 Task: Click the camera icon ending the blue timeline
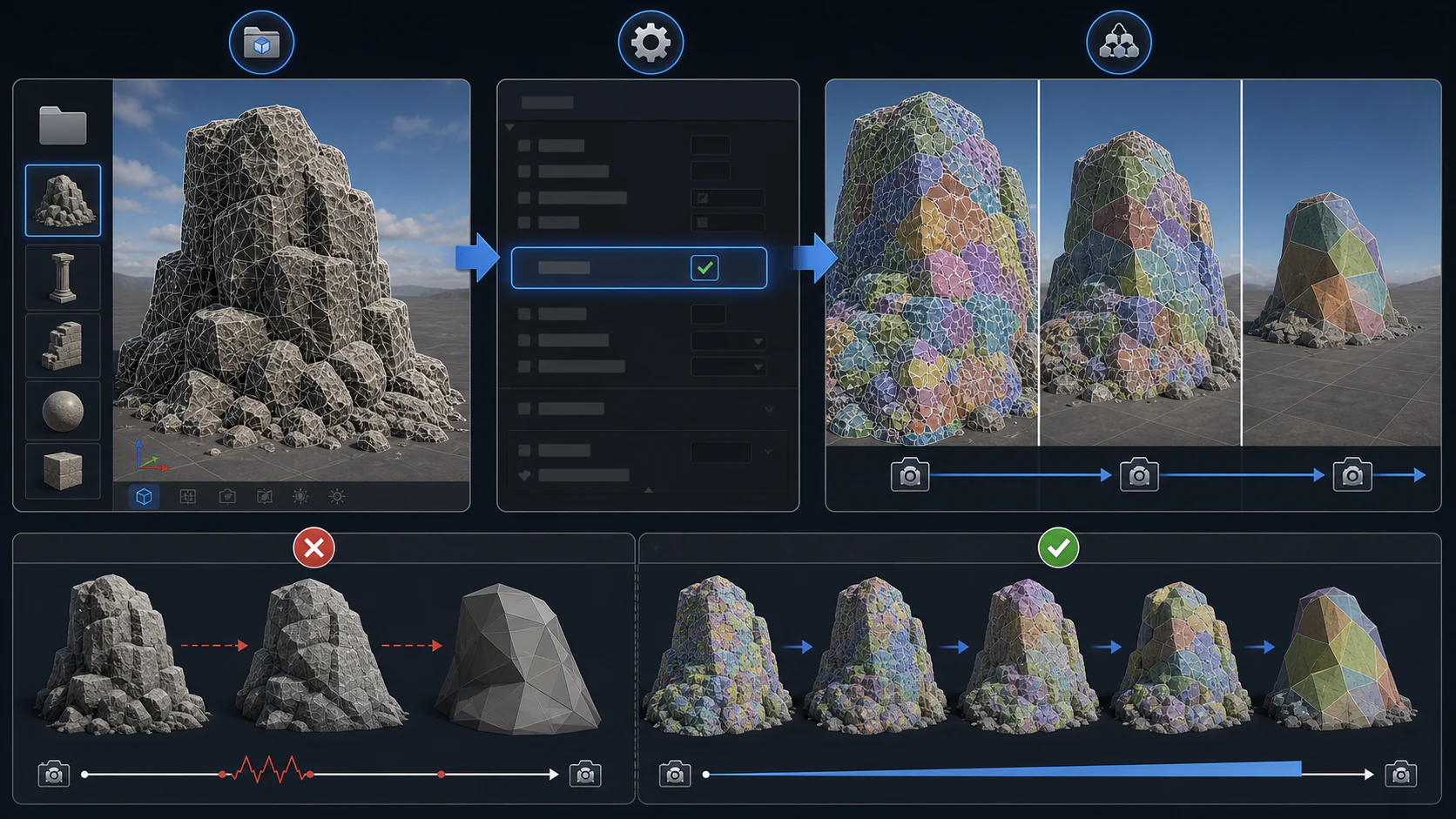(1401, 774)
